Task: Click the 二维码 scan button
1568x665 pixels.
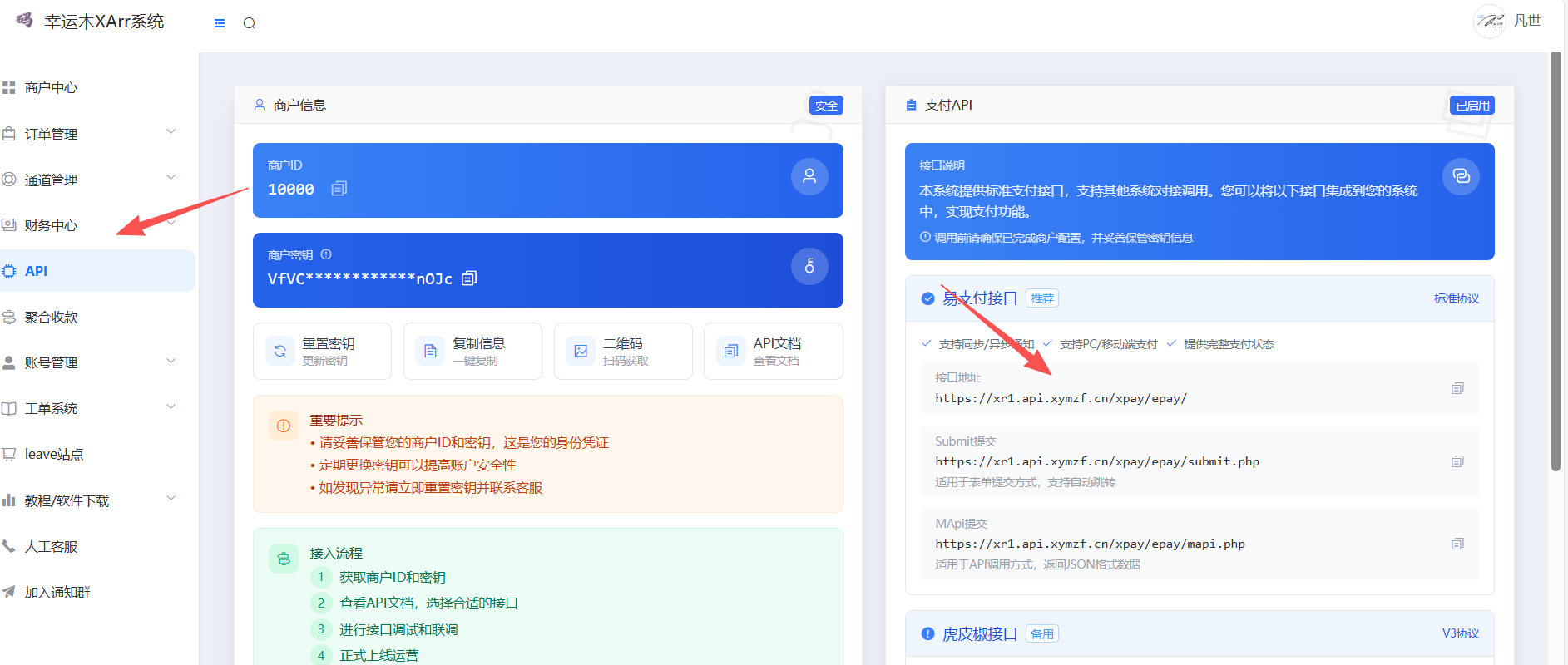Action: (x=622, y=351)
